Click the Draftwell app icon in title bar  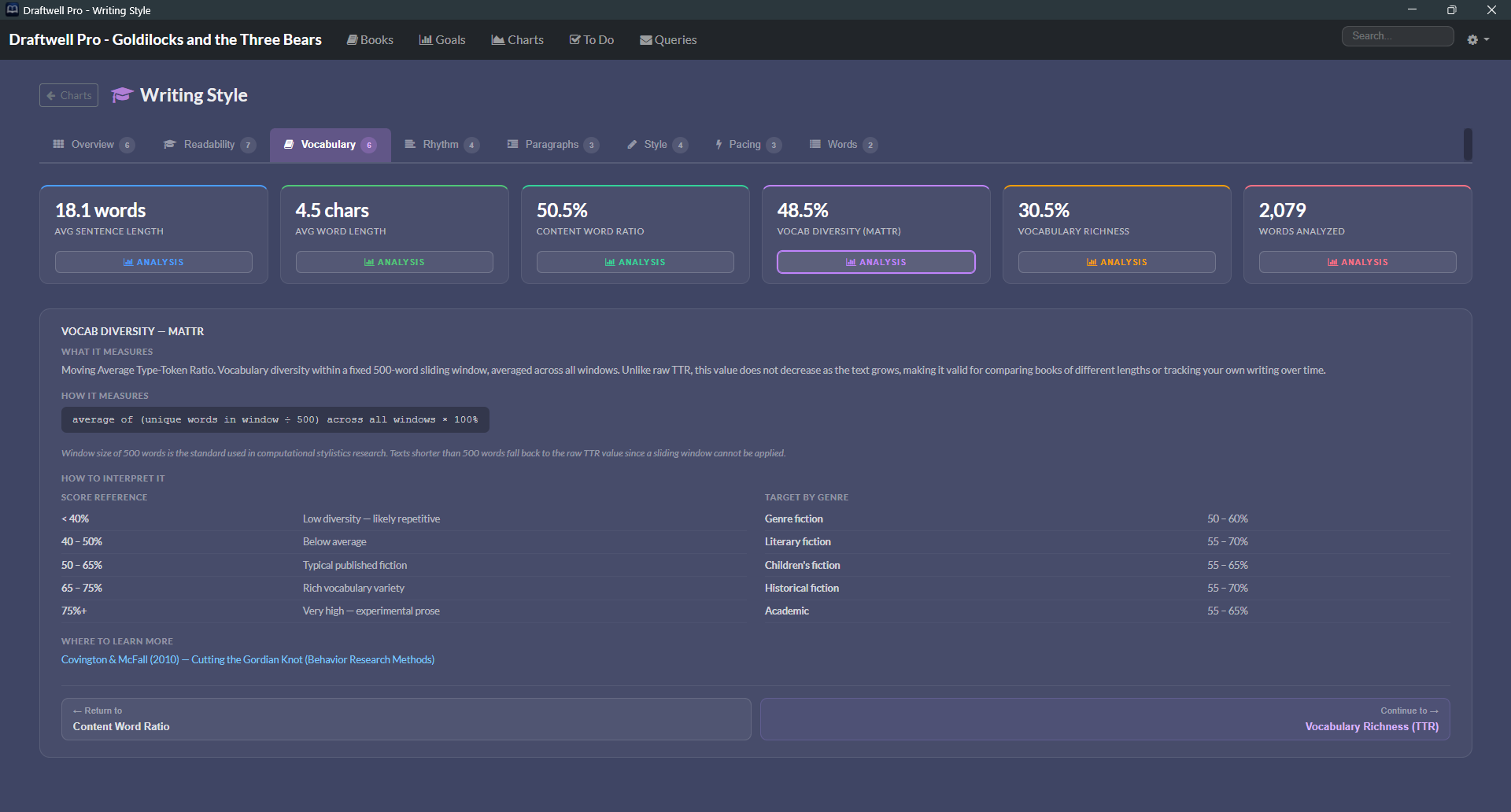(12, 9)
